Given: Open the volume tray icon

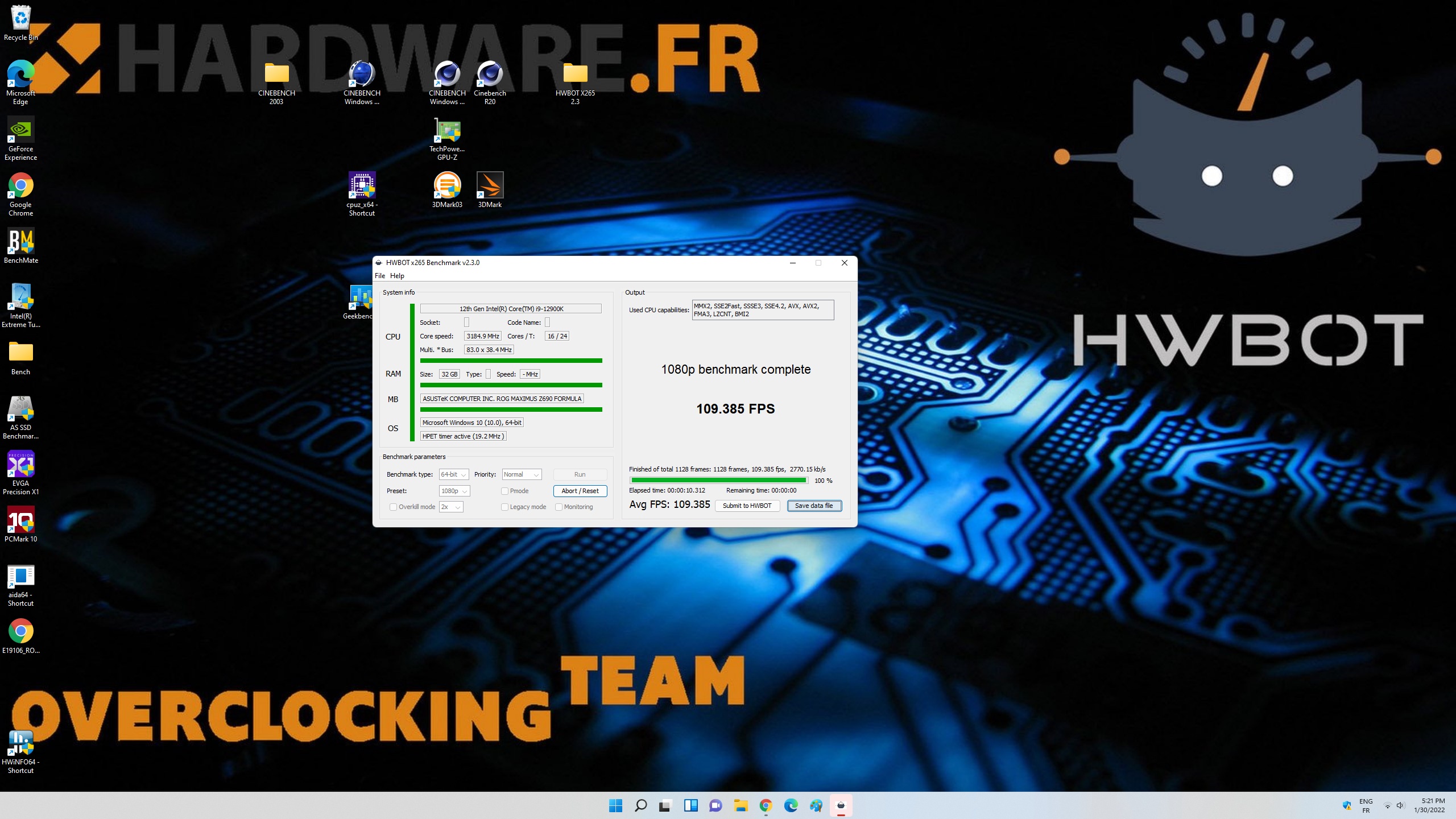Looking at the screenshot, I should tap(1400, 805).
